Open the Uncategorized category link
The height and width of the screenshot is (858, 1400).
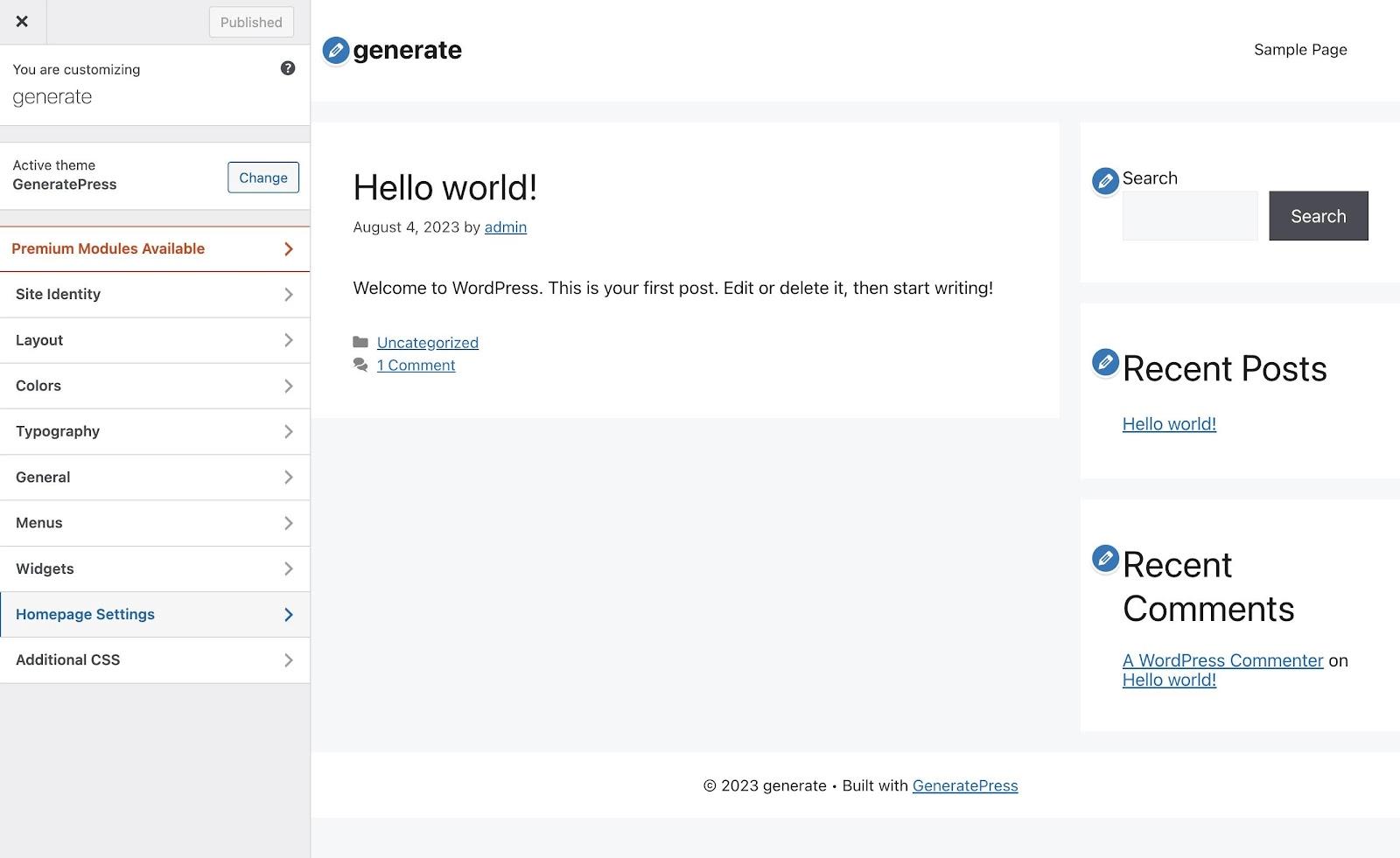point(428,343)
